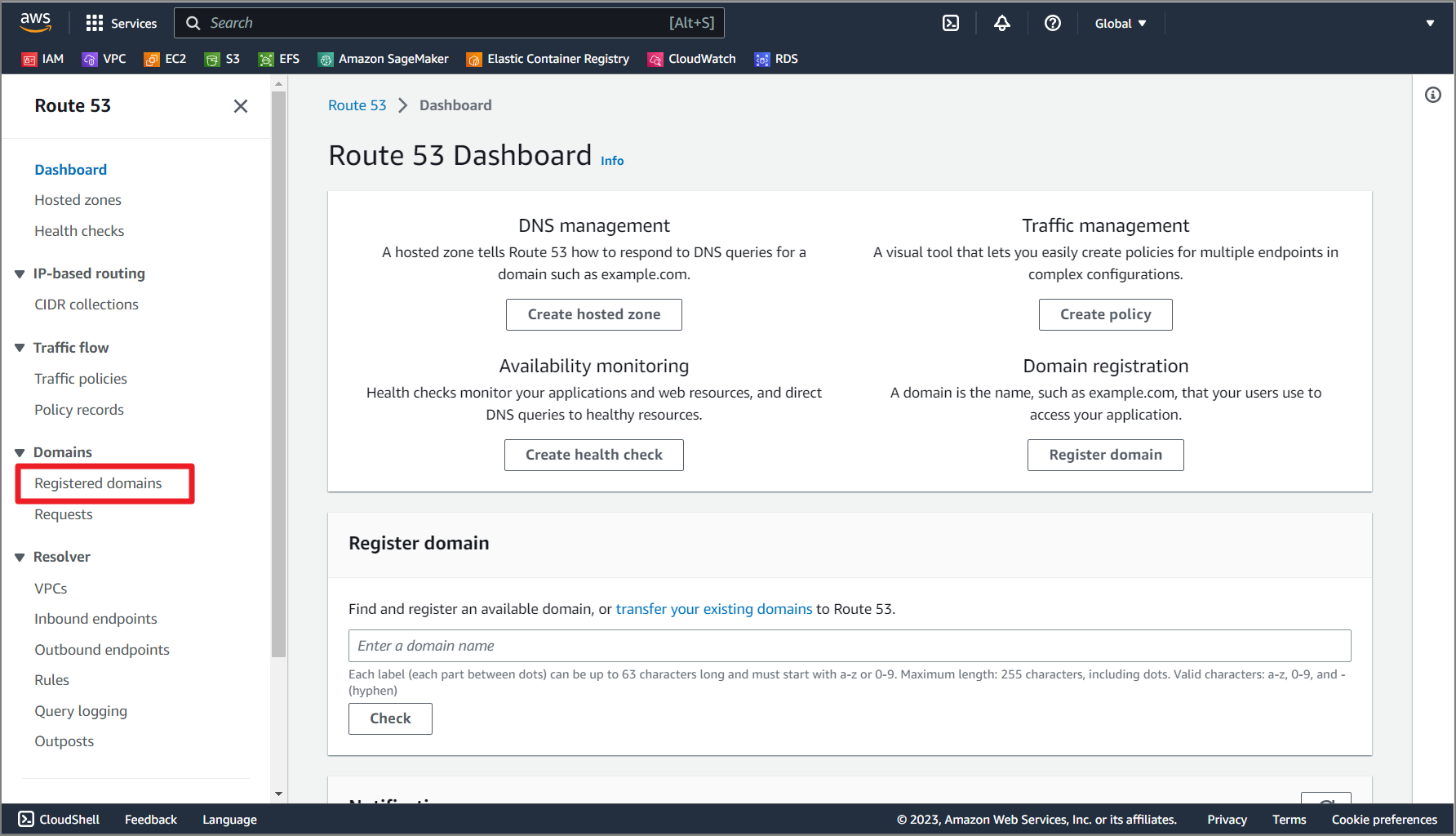
Task: Open the Info link beside dashboard title
Action: (x=612, y=161)
